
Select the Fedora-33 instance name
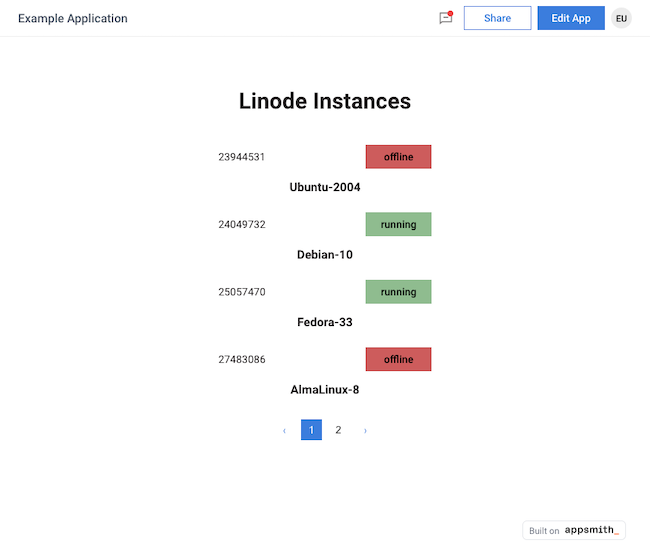coord(325,322)
